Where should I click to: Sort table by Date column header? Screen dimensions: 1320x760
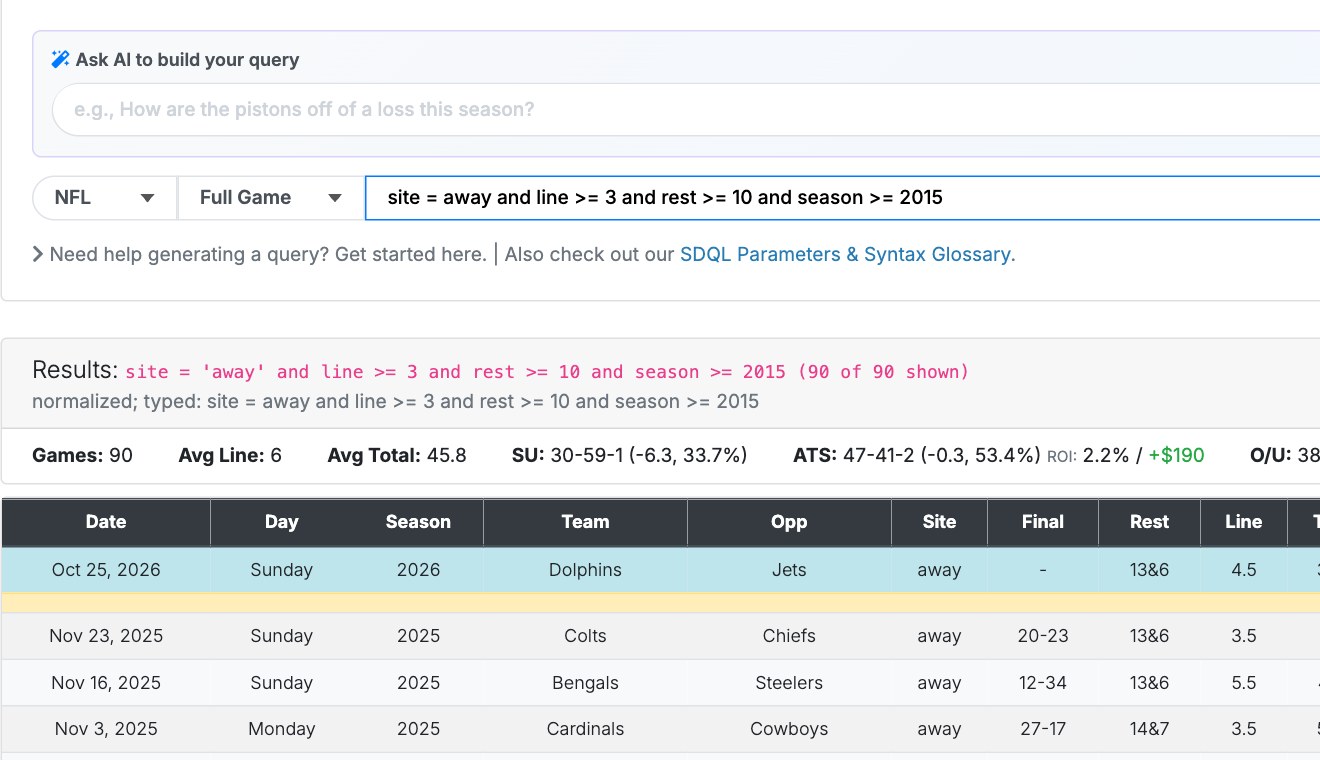click(106, 522)
